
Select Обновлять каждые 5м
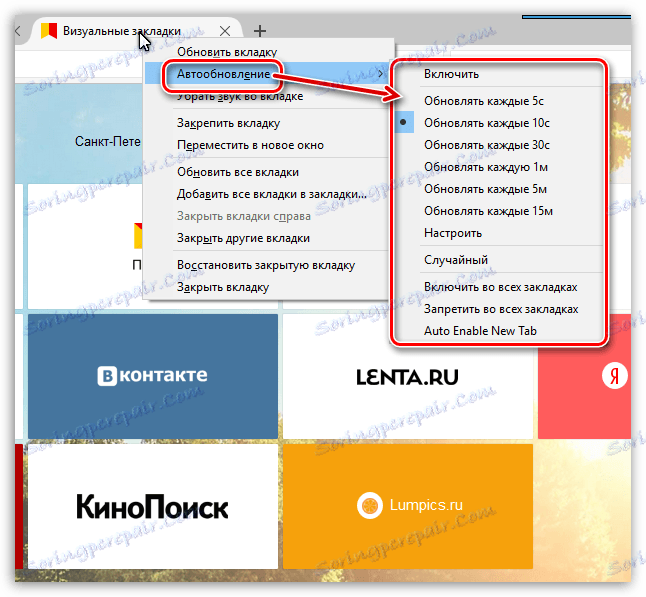[x=499, y=189]
